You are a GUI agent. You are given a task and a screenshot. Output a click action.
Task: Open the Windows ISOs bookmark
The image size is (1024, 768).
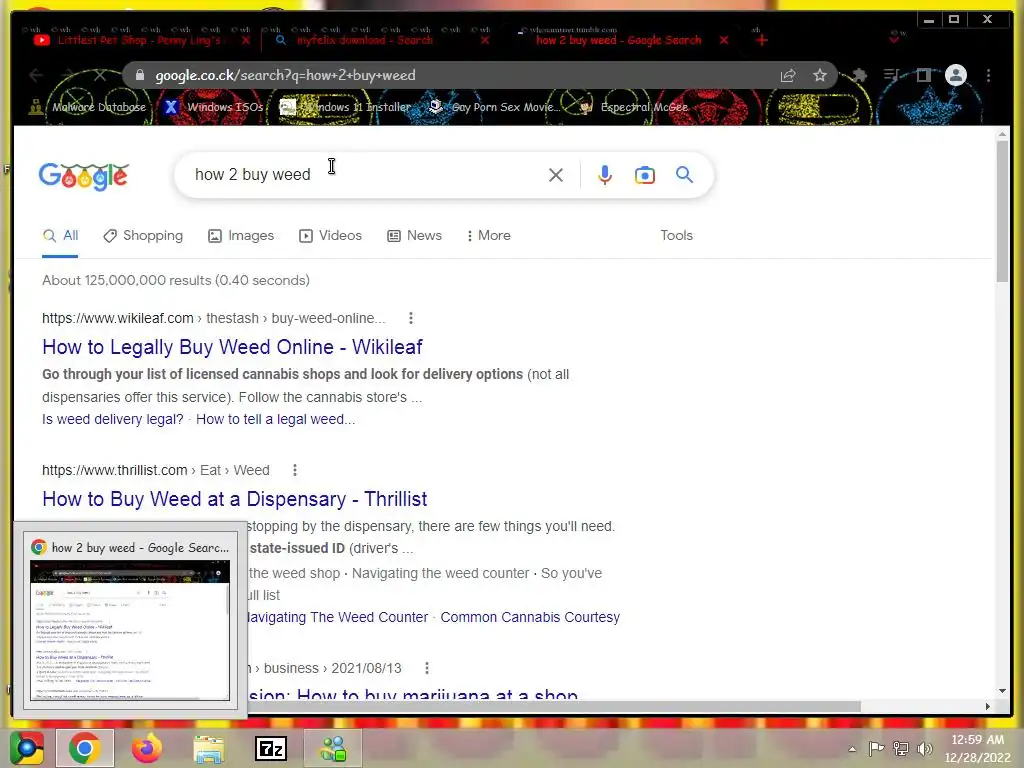(214, 106)
